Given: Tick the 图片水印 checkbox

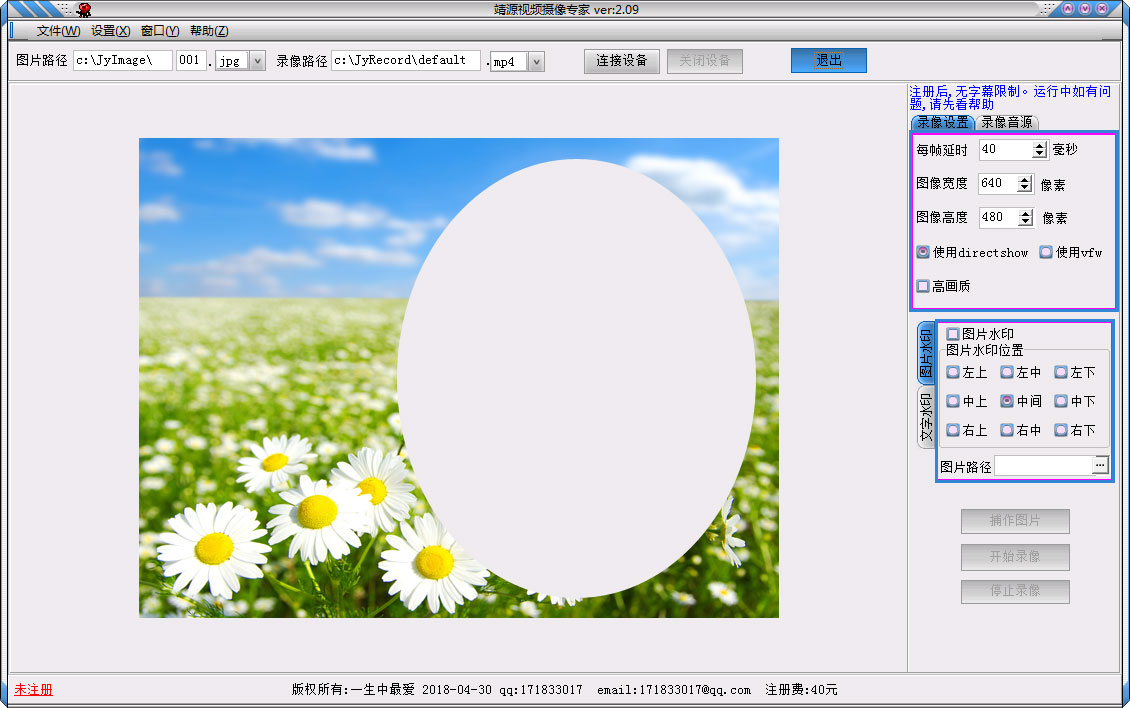Looking at the screenshot, I should pos(953,334).
